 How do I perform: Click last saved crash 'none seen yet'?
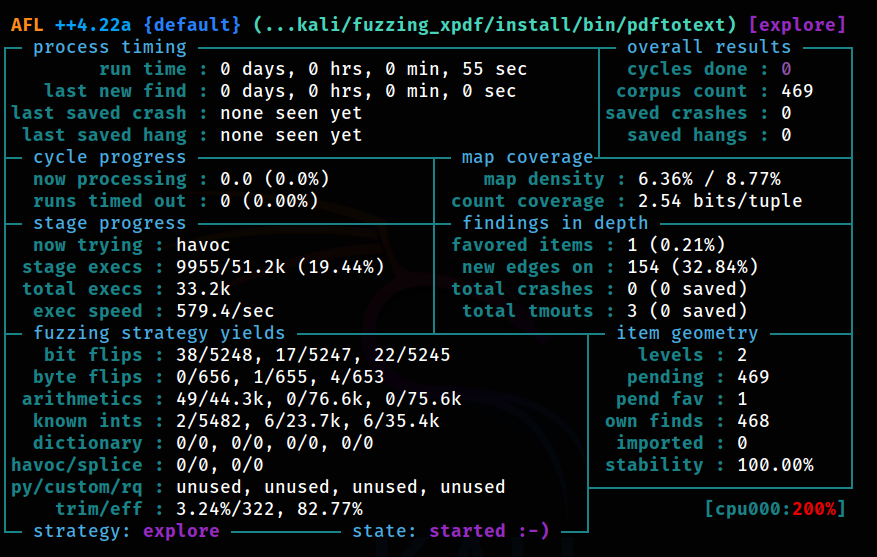click(291, 113)
